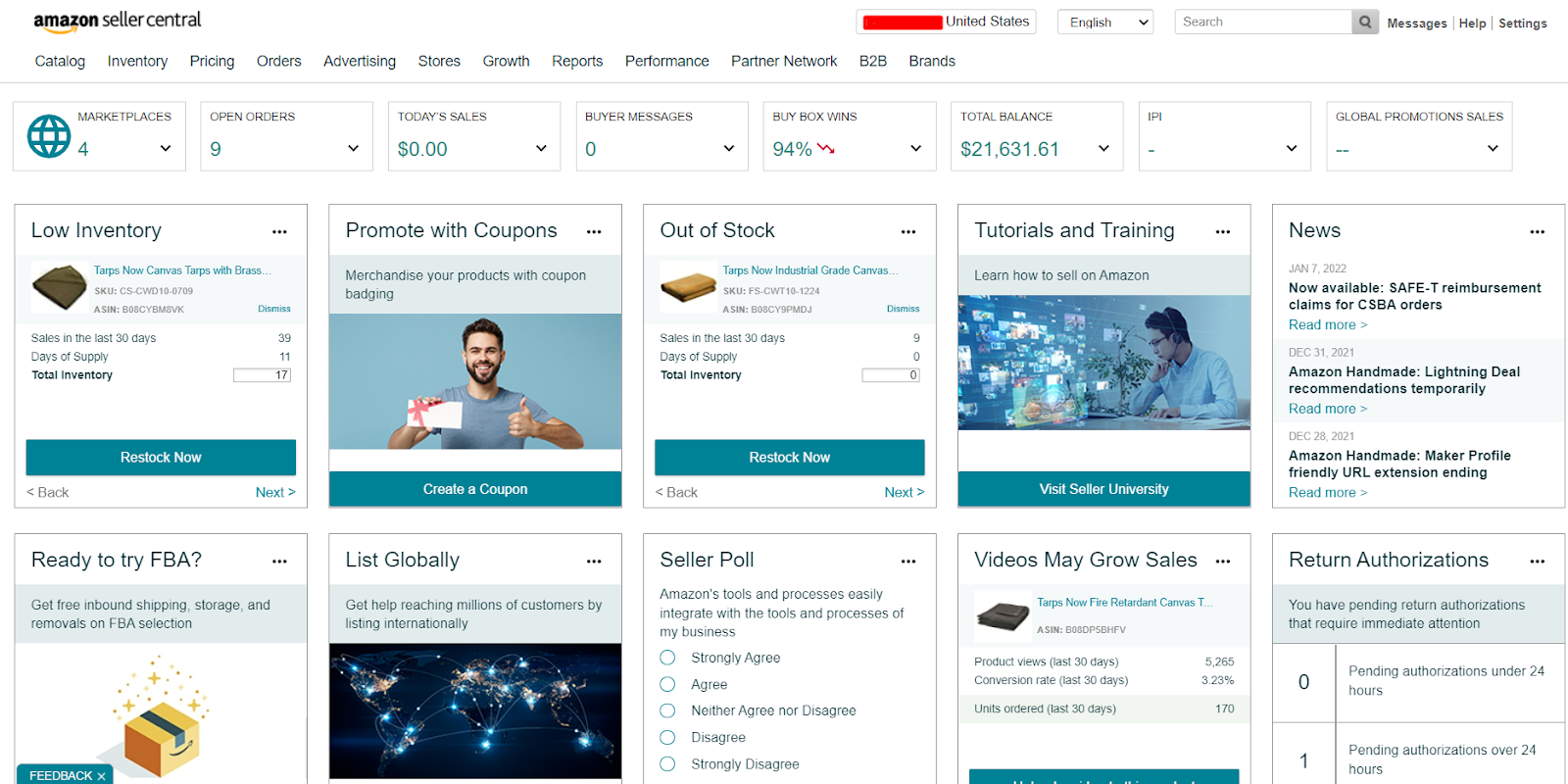The height and width of the screenshot is (784, 1568).
Task: Click the search magnifier icon
Action: [x=1365, y=22]
